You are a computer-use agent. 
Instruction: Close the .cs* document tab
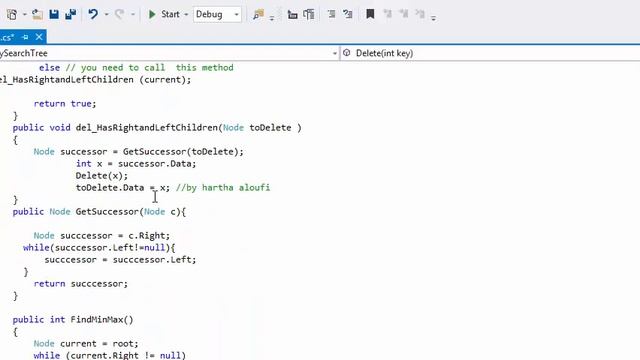click(x=39, y=37)
